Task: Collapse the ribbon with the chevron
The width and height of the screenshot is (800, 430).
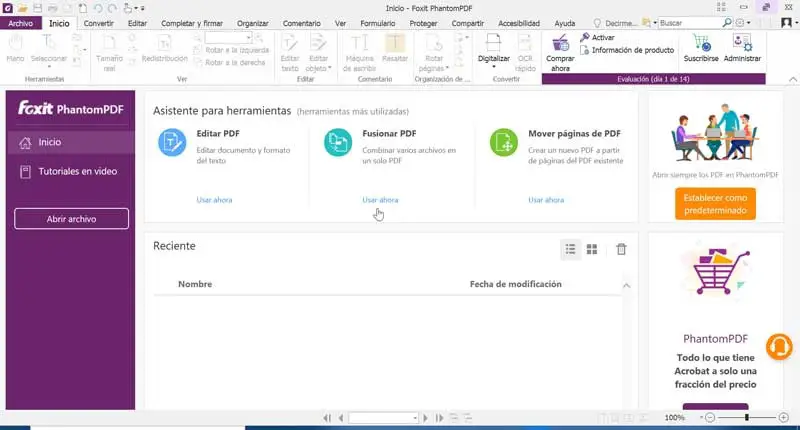Action: click(792, 79)
